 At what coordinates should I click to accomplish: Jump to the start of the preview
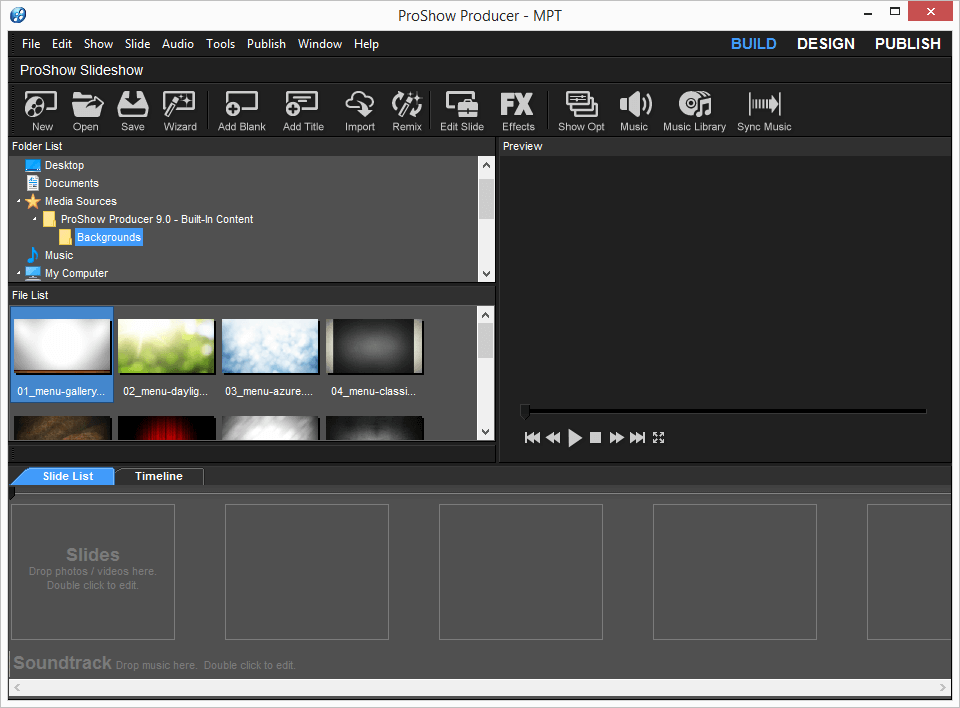pyautogui.click(x=532, y=437)
